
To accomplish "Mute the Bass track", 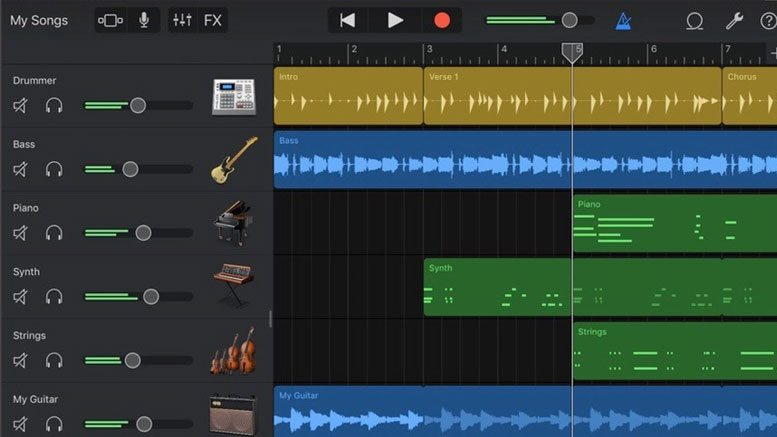I will click(20, 169).
